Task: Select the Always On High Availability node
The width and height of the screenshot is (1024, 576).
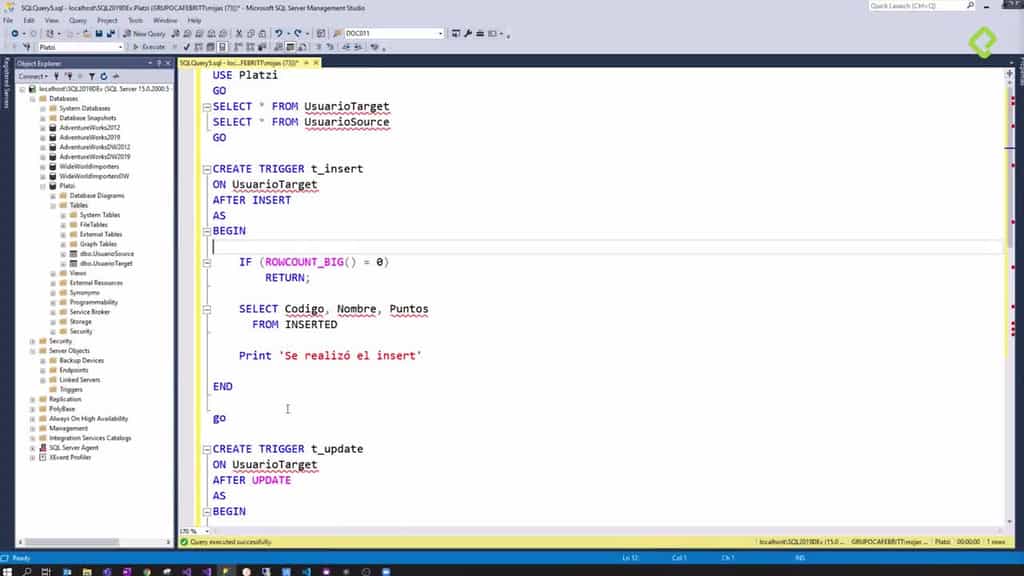Action: [88, 419]
